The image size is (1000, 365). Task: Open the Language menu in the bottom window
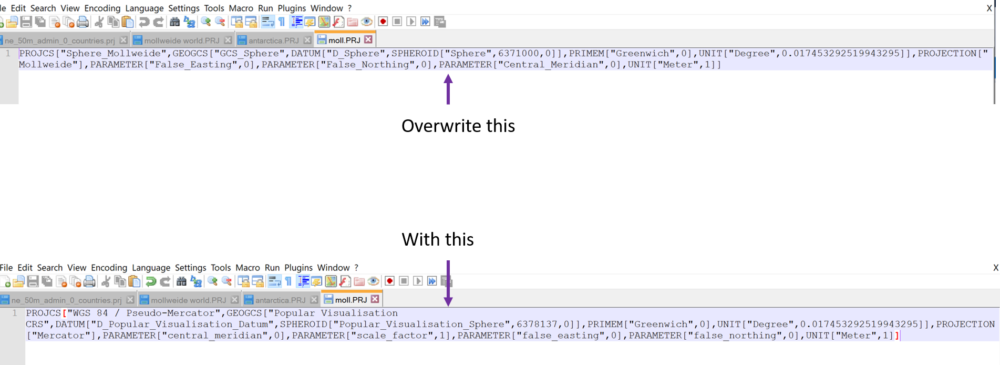(x=152, y=267)
